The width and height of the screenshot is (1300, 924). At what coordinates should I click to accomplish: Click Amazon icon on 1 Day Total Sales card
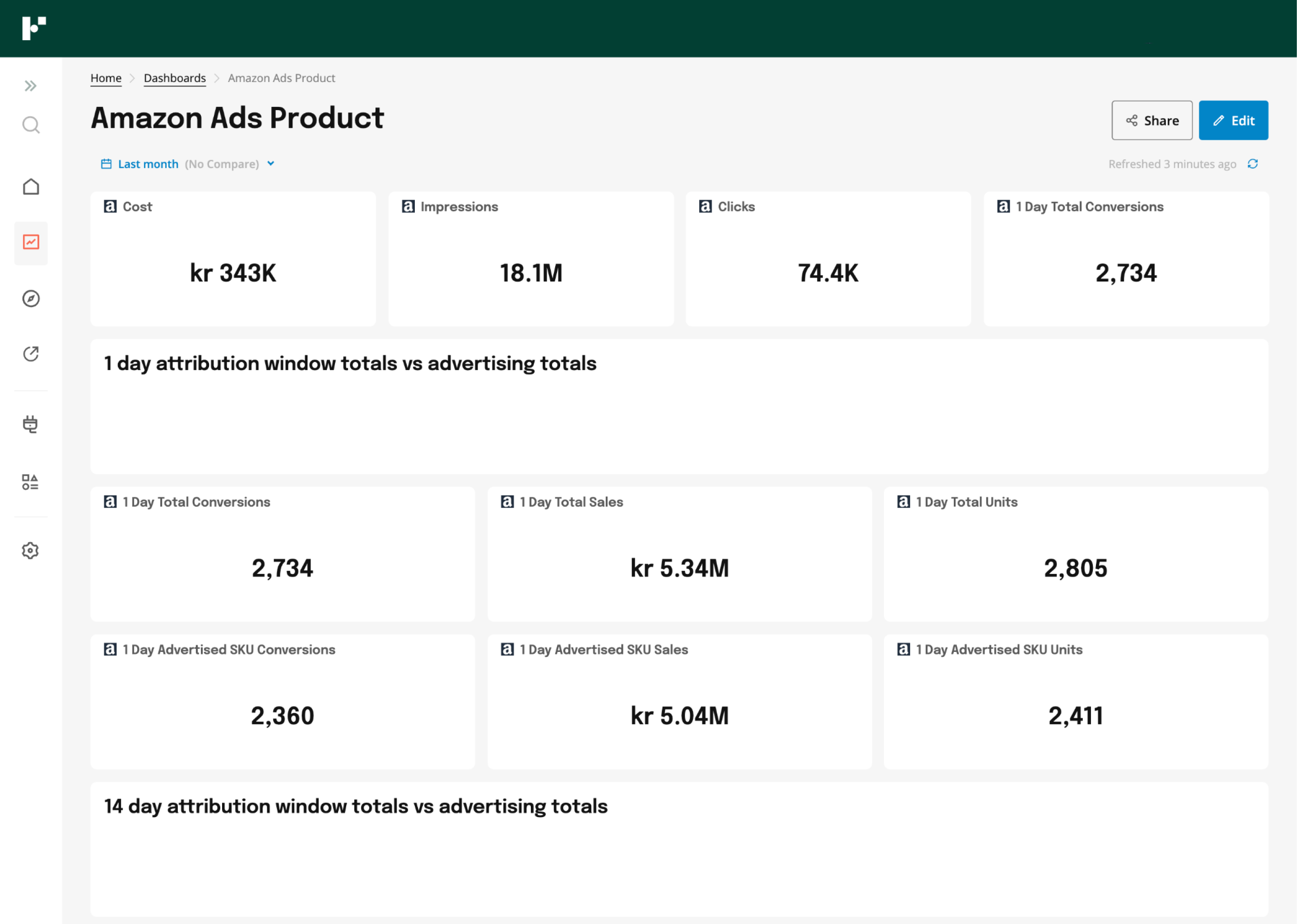507,502
